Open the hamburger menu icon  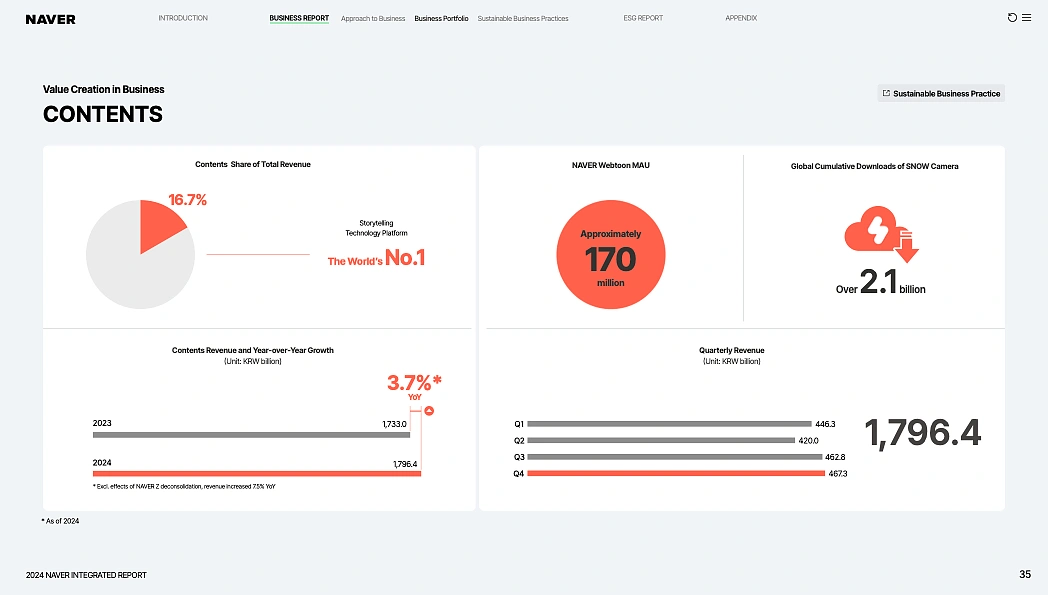[1026, 18]
